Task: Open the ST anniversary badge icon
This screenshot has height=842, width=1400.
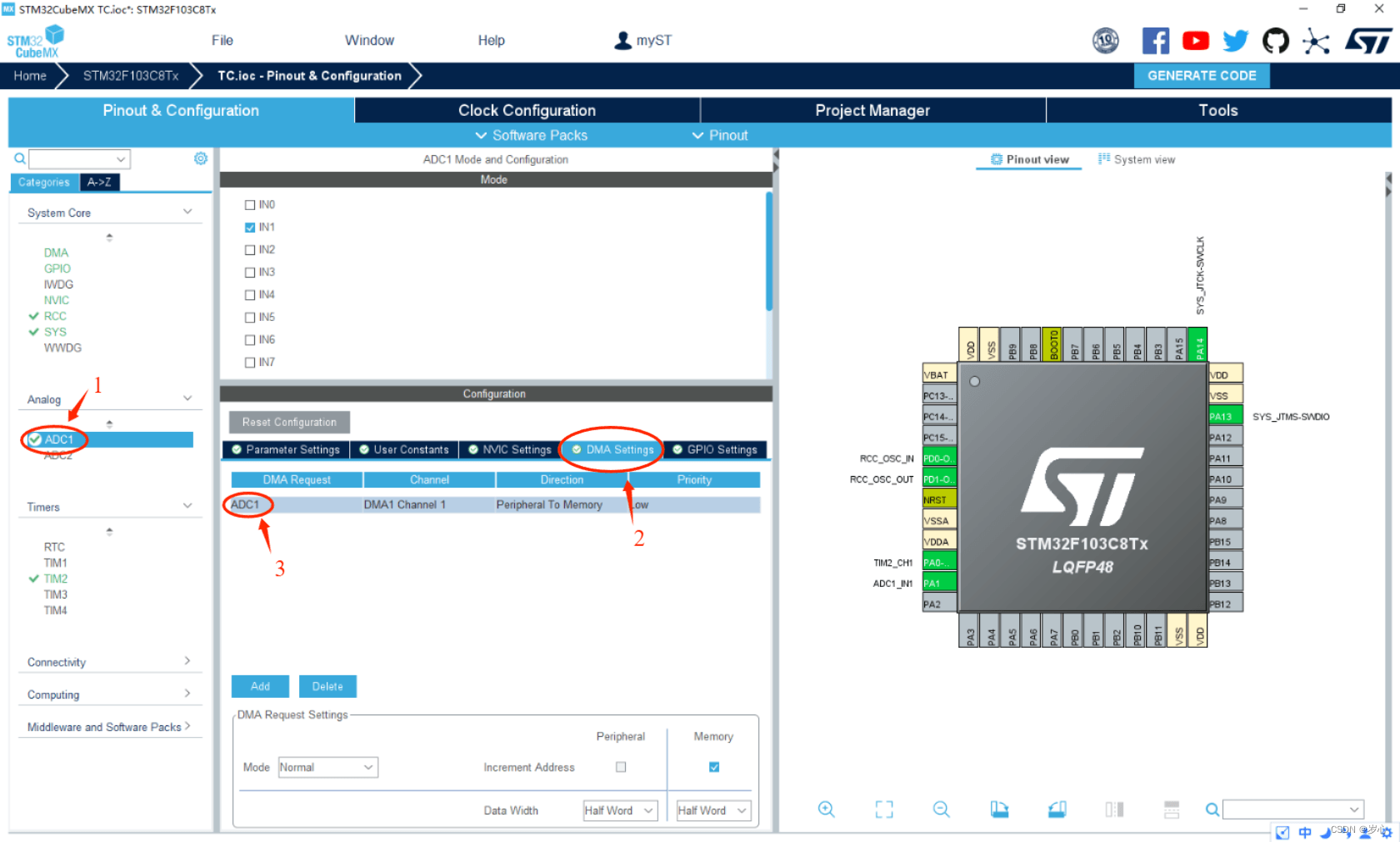Action: click(x=1106, y=40)
